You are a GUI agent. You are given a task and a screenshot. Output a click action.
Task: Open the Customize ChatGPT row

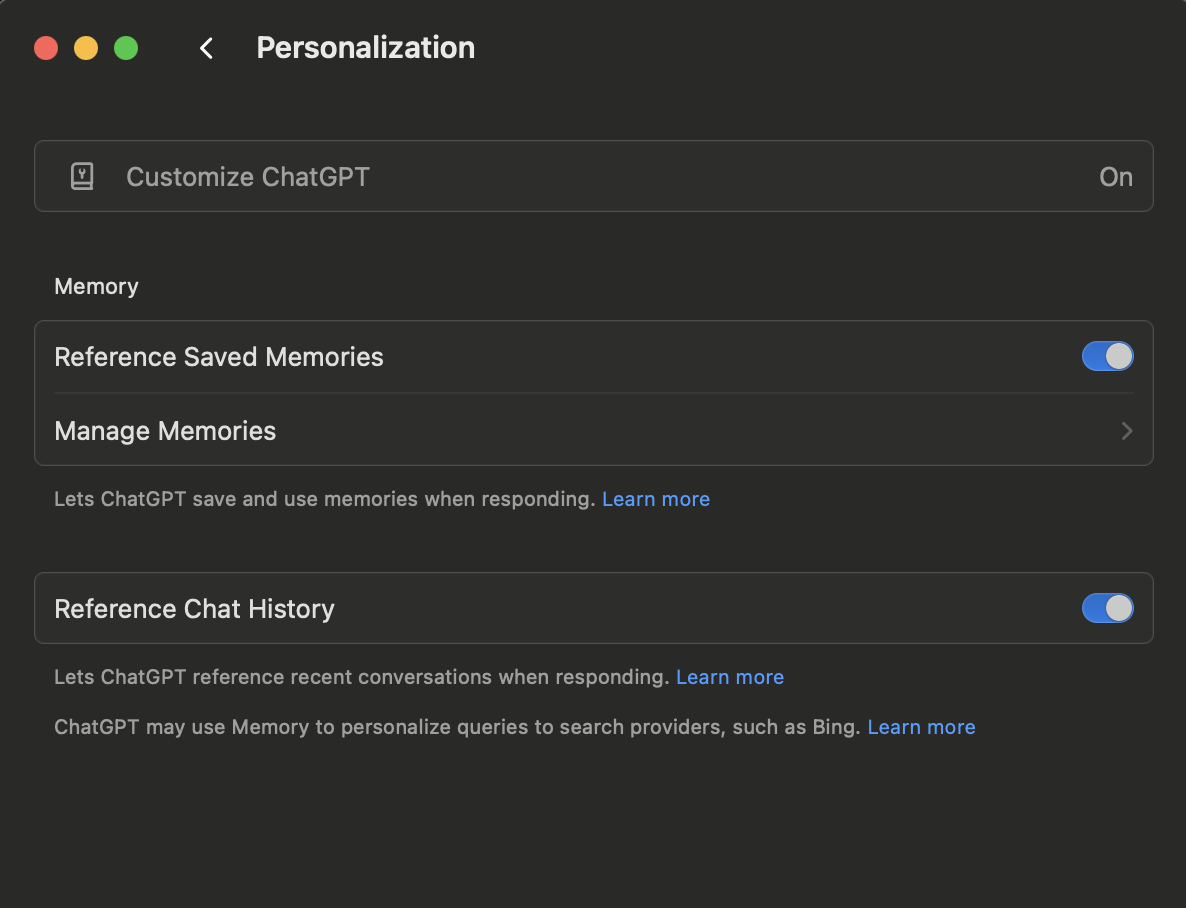pos(594,176)
